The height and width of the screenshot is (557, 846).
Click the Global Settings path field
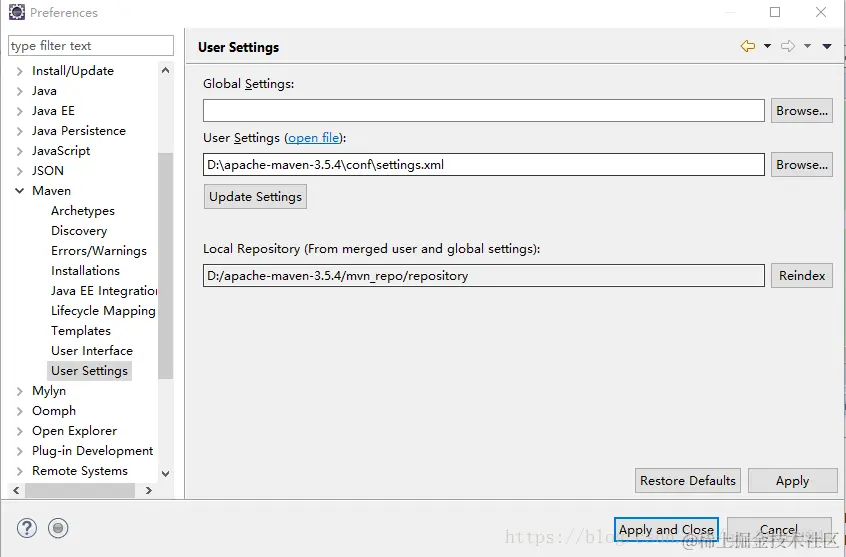(484, 111)
